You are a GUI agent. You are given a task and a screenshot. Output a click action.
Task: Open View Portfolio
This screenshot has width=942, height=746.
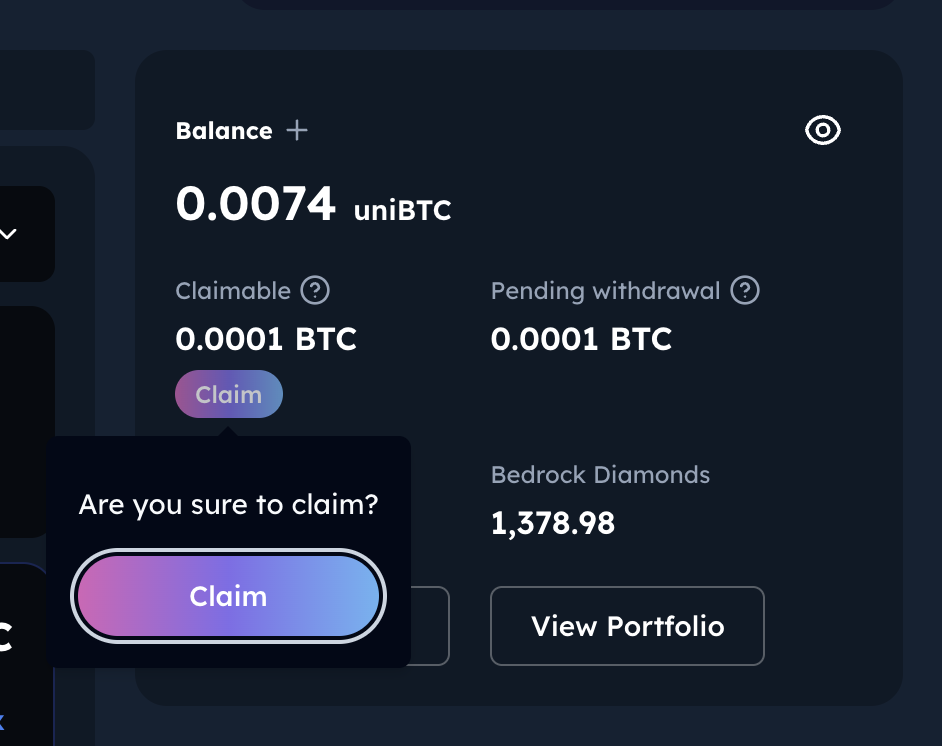[627, 626]
